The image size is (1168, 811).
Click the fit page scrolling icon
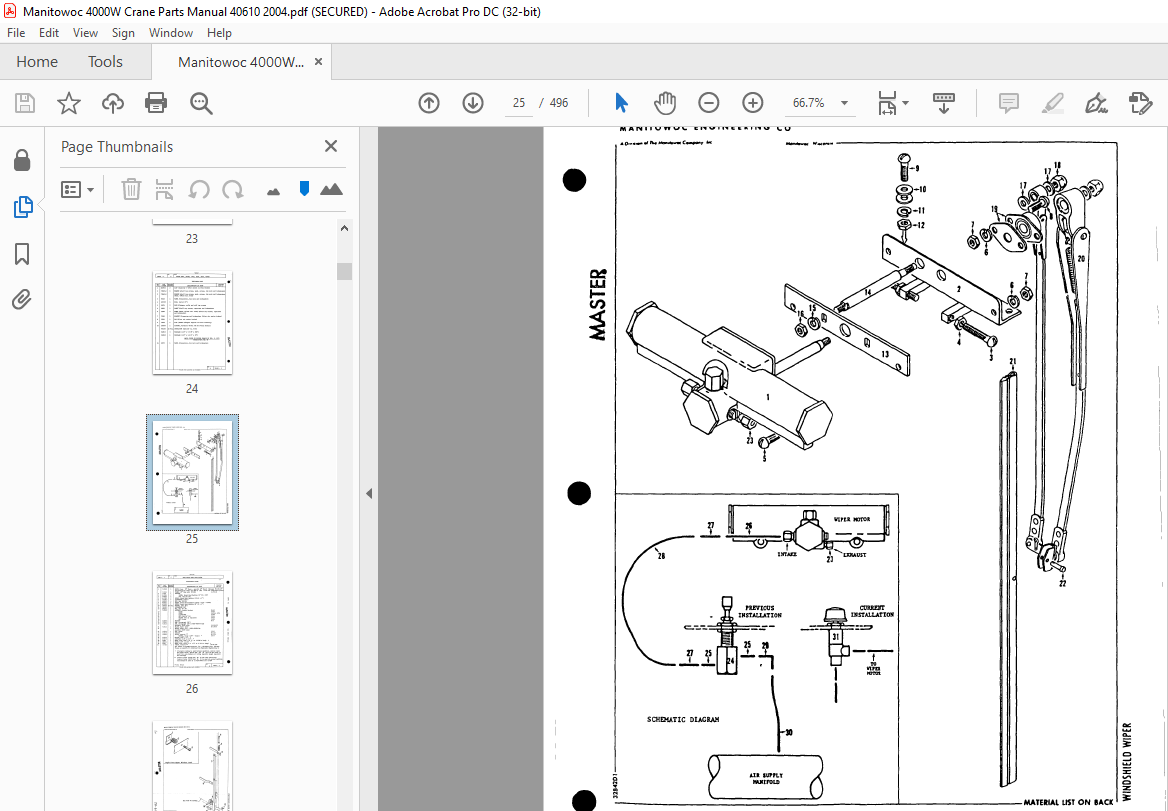tap(887, 103)
